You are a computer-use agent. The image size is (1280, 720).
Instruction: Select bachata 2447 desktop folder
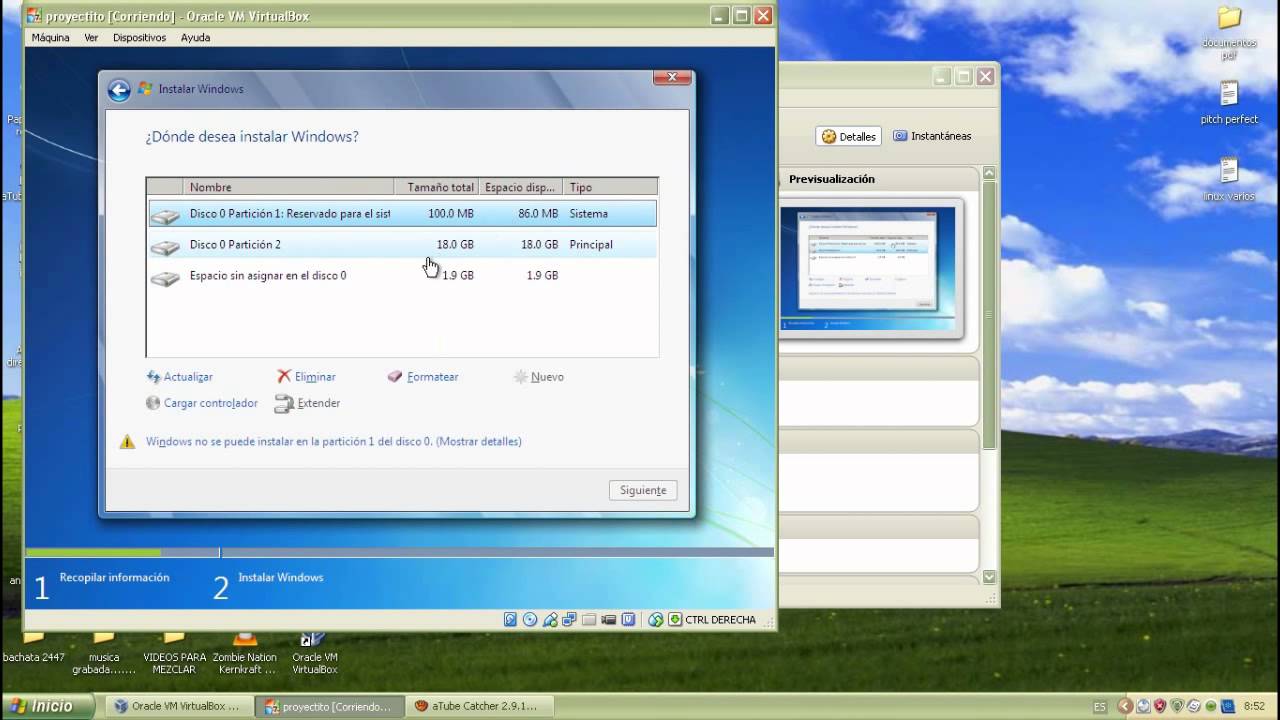point(34,648)
